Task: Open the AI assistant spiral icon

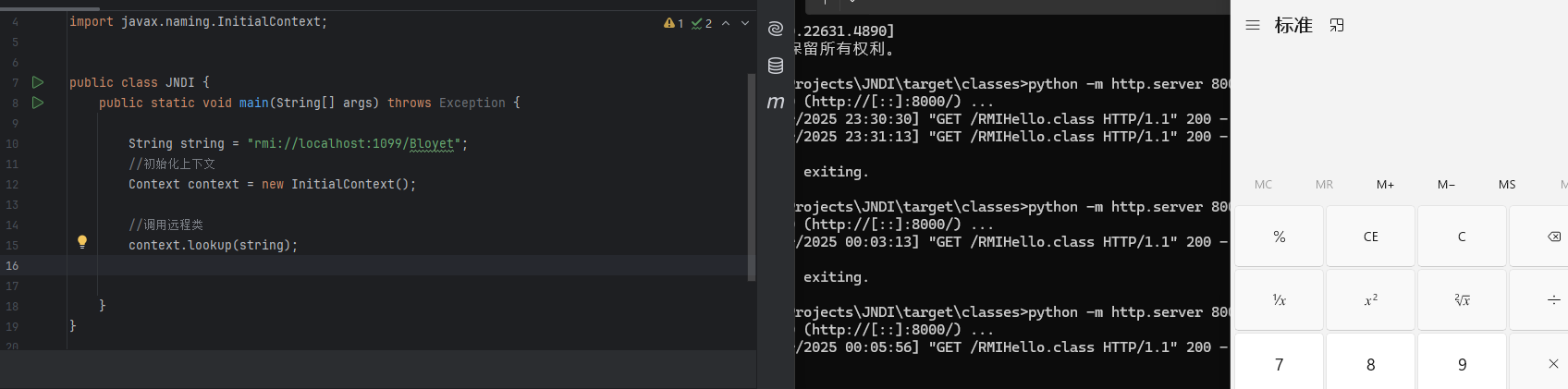Action: pos(776,29)
